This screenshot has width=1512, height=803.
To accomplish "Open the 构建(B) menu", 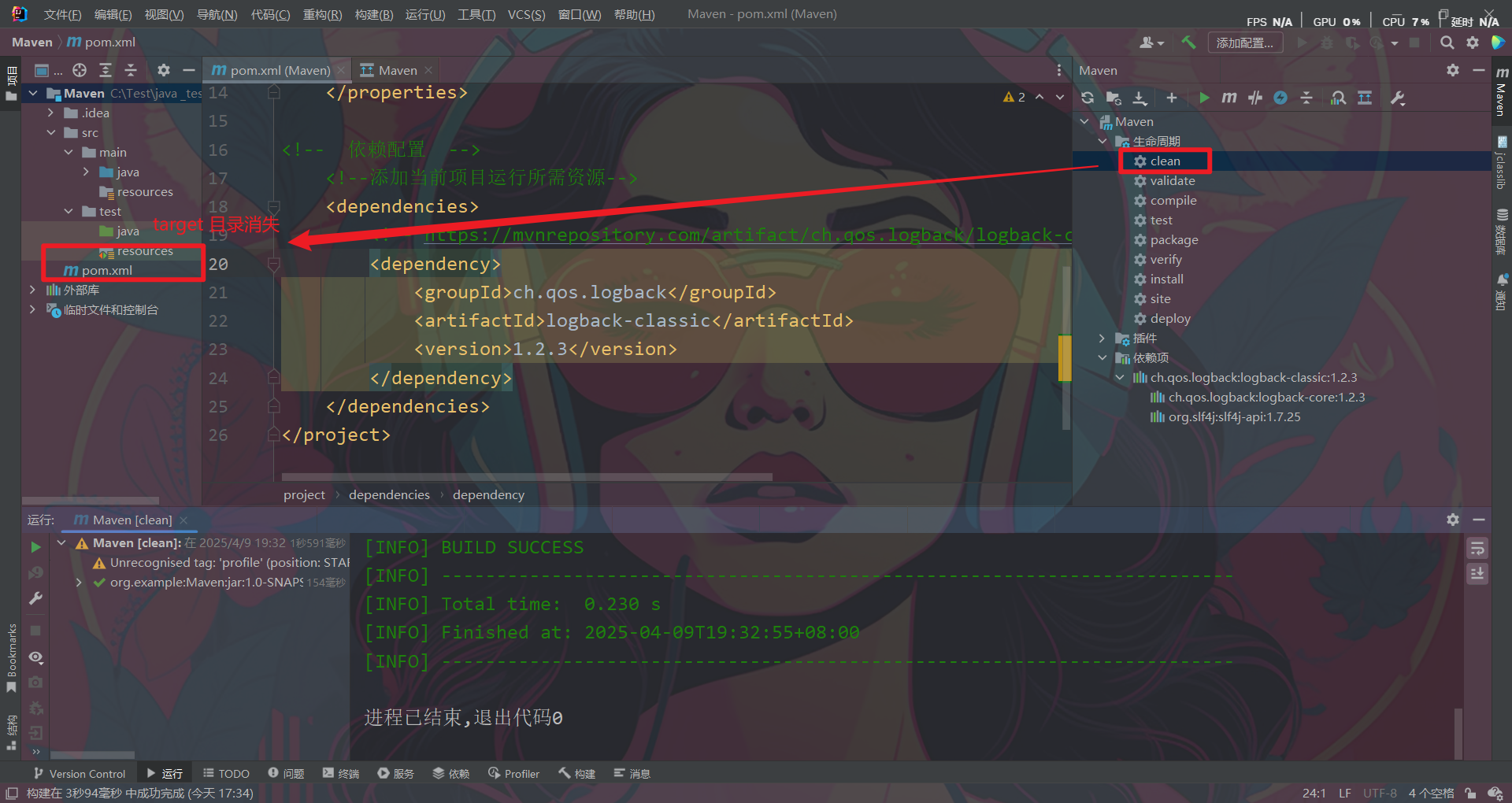I will click(374, 14).
